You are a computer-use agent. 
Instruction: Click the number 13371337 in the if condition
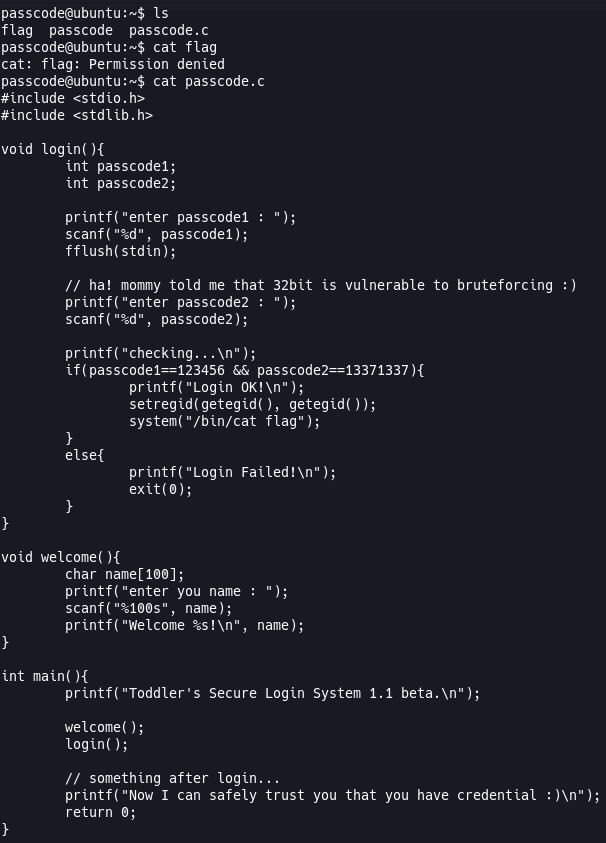[377, 370]
